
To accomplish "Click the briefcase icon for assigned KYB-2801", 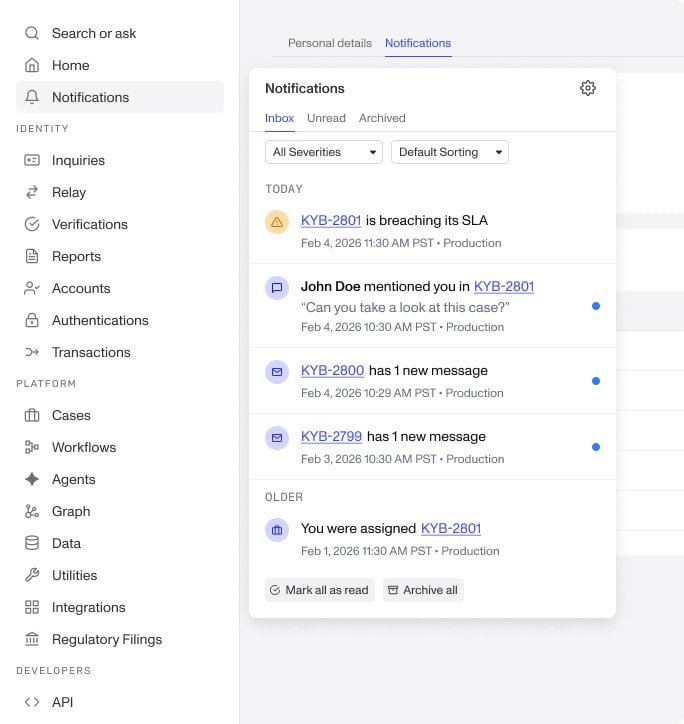I will [277, 530].
